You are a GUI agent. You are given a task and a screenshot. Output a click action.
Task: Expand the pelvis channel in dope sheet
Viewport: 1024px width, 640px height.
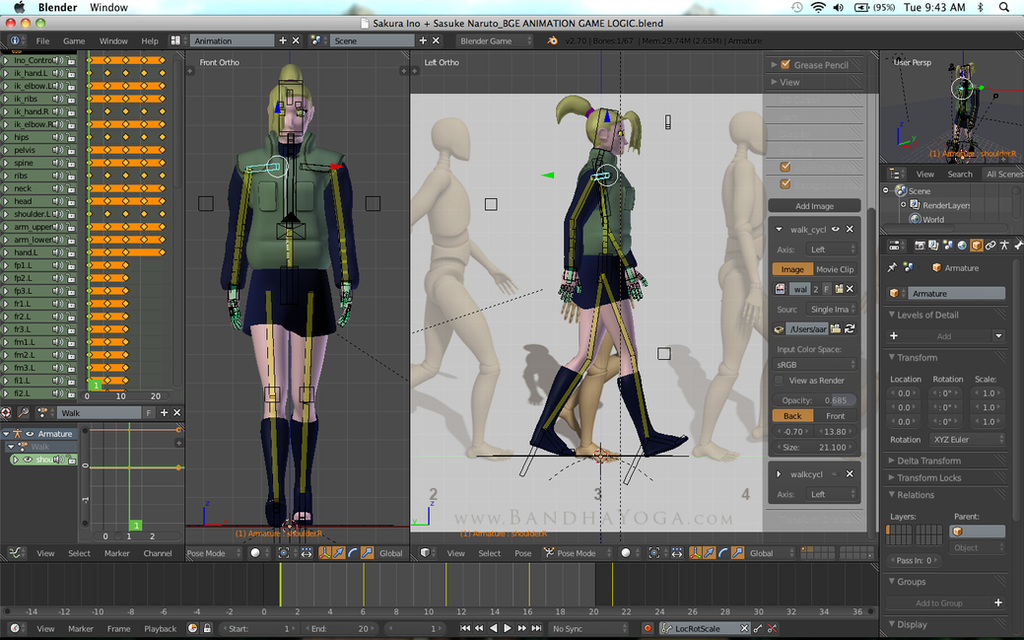coord(6,150)
